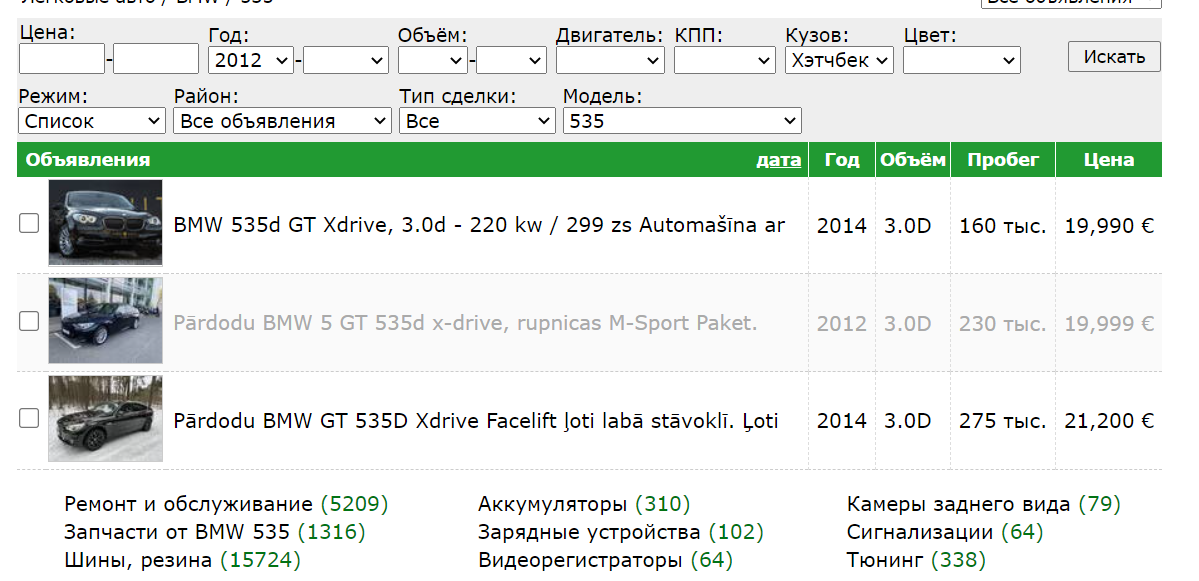Open thumbnail of BMW GT 535D Facelift listing
Viewport: 1199px width, 581px height.
[105, 419]
